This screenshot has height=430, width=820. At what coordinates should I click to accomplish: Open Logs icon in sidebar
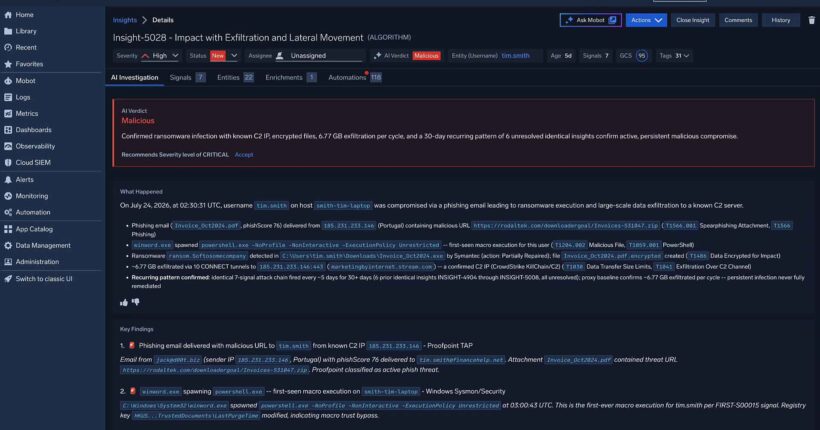pos(8,97)
